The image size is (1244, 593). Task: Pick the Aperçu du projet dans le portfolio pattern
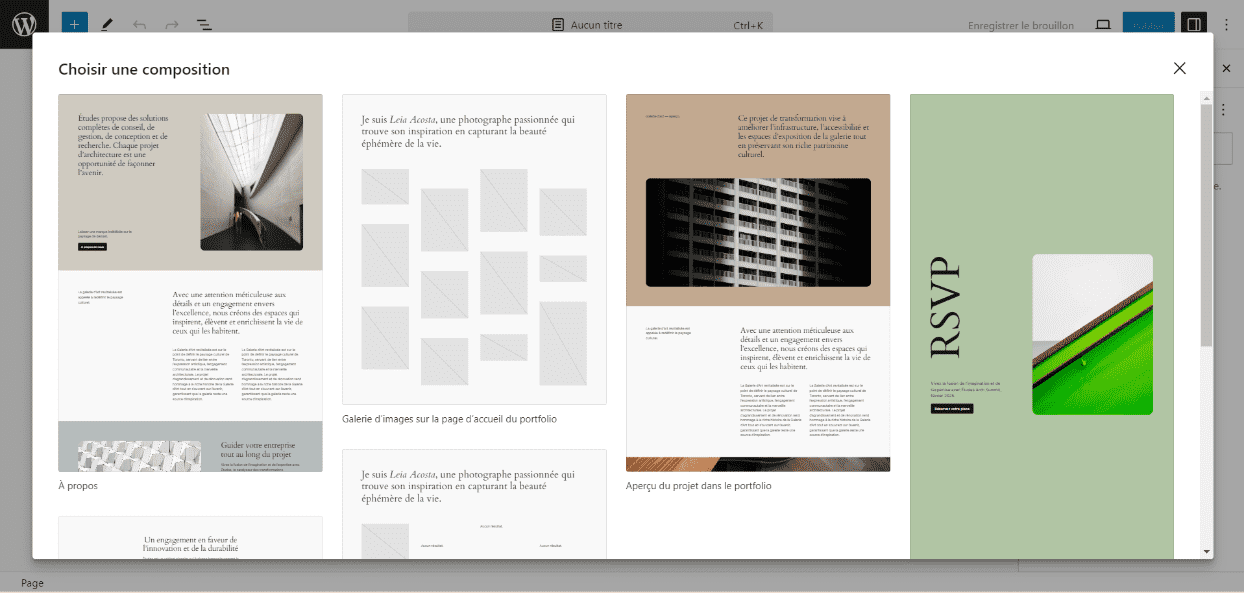pyautogui.click(x=758, y=283)
